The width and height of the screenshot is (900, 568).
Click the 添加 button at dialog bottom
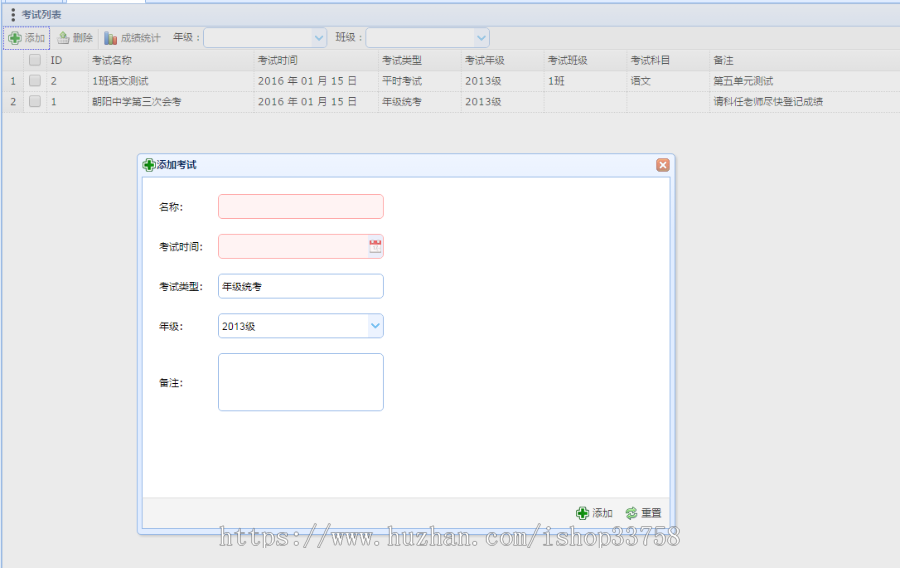pos(594,513)
